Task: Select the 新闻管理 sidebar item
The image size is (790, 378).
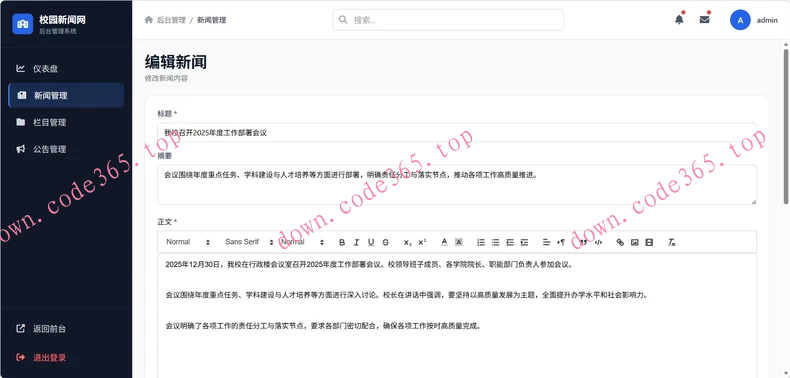Action: (x=66, y=95)
